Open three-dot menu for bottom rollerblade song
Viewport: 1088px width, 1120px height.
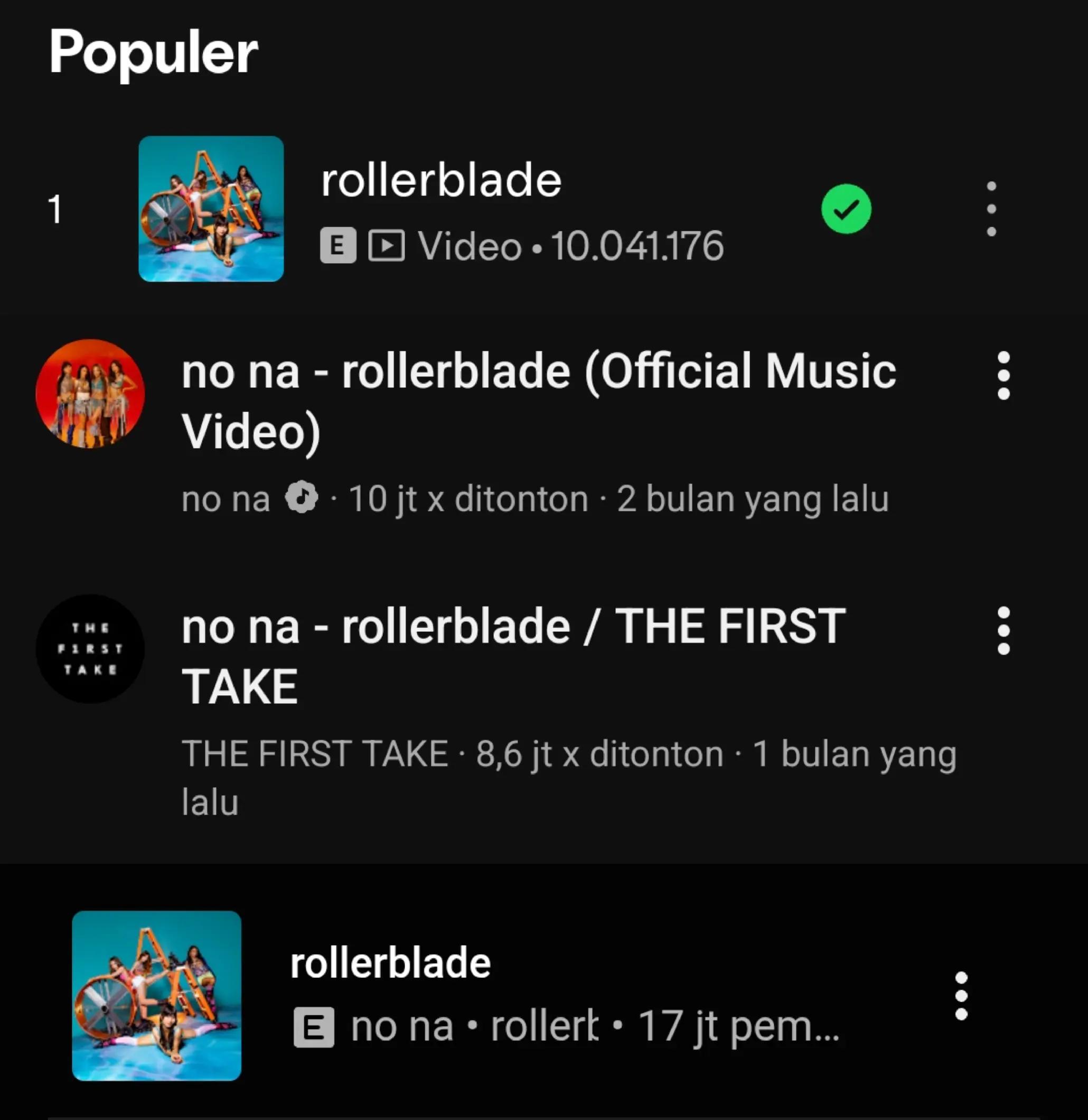[961, 995]
